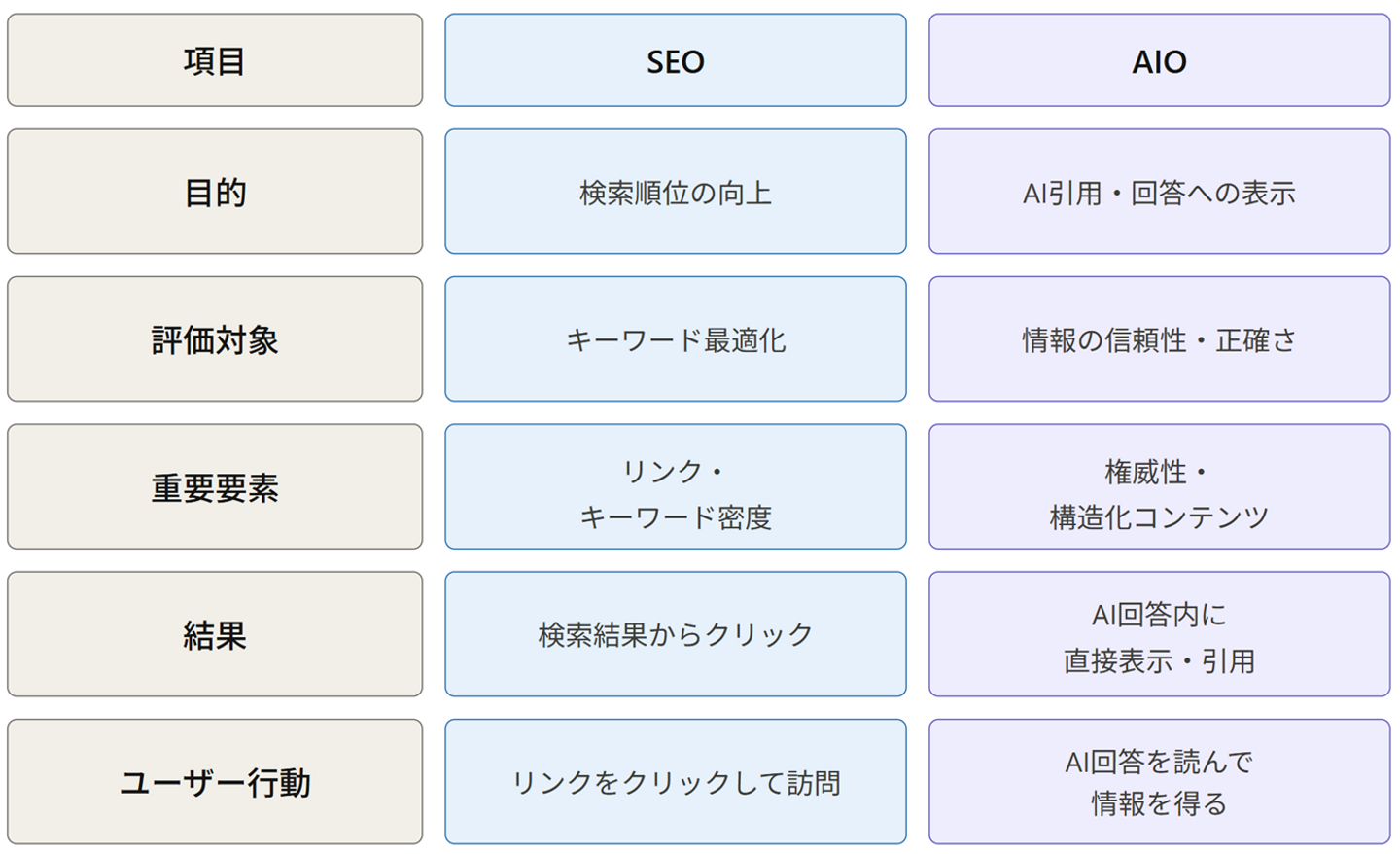This screenshot has height=854, width=1400.
Task: Click the SEO header text
Action: click(676, 61)
